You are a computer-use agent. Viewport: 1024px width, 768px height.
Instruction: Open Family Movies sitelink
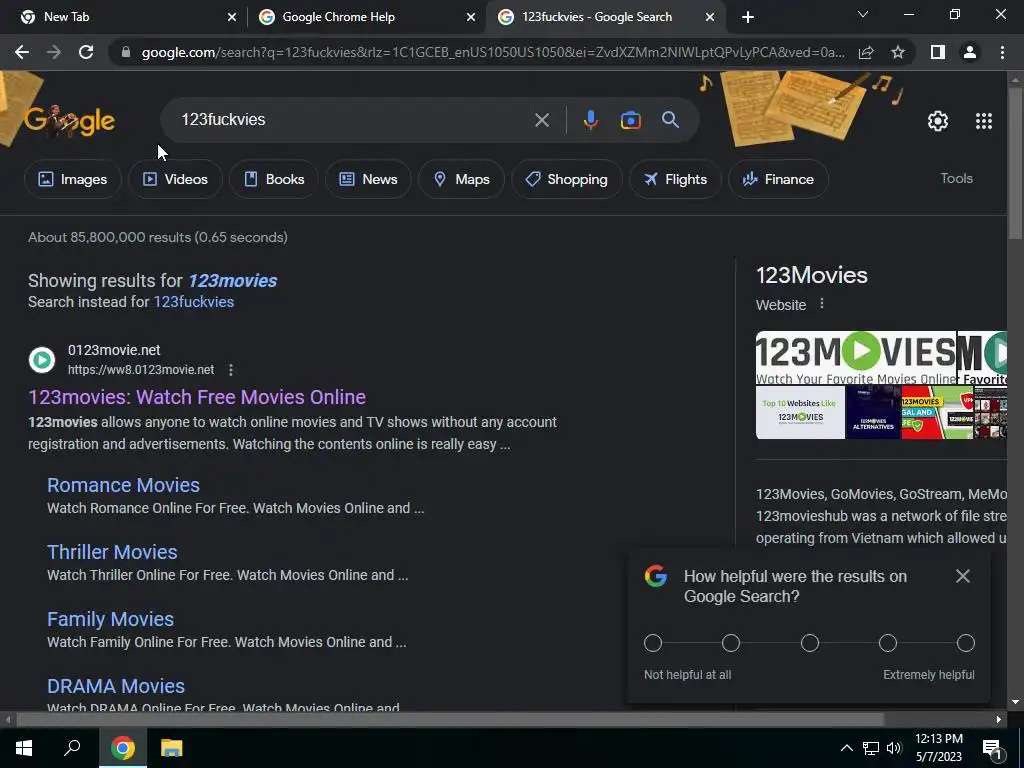pyautogui.click(x=110, y=619)
